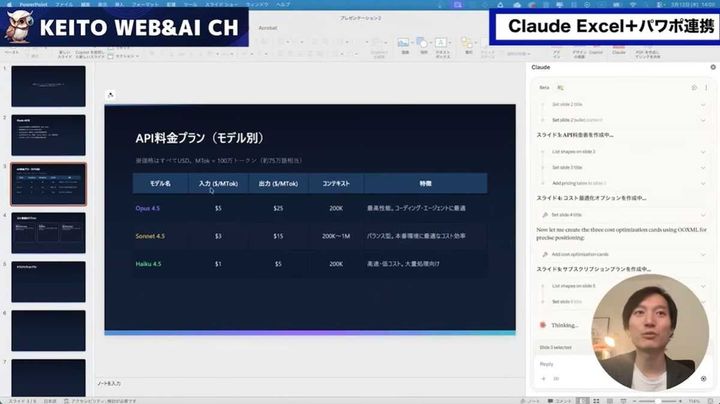720x404 pixels.
Task: Click the paste icon in the ribbon
Action: (11, 50)
